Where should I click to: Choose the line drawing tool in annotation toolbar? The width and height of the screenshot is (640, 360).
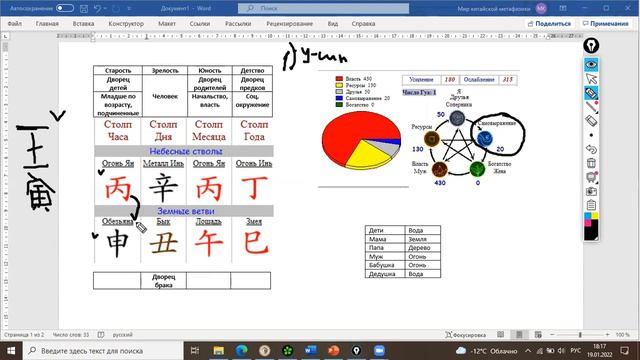(x=591, y=107)
